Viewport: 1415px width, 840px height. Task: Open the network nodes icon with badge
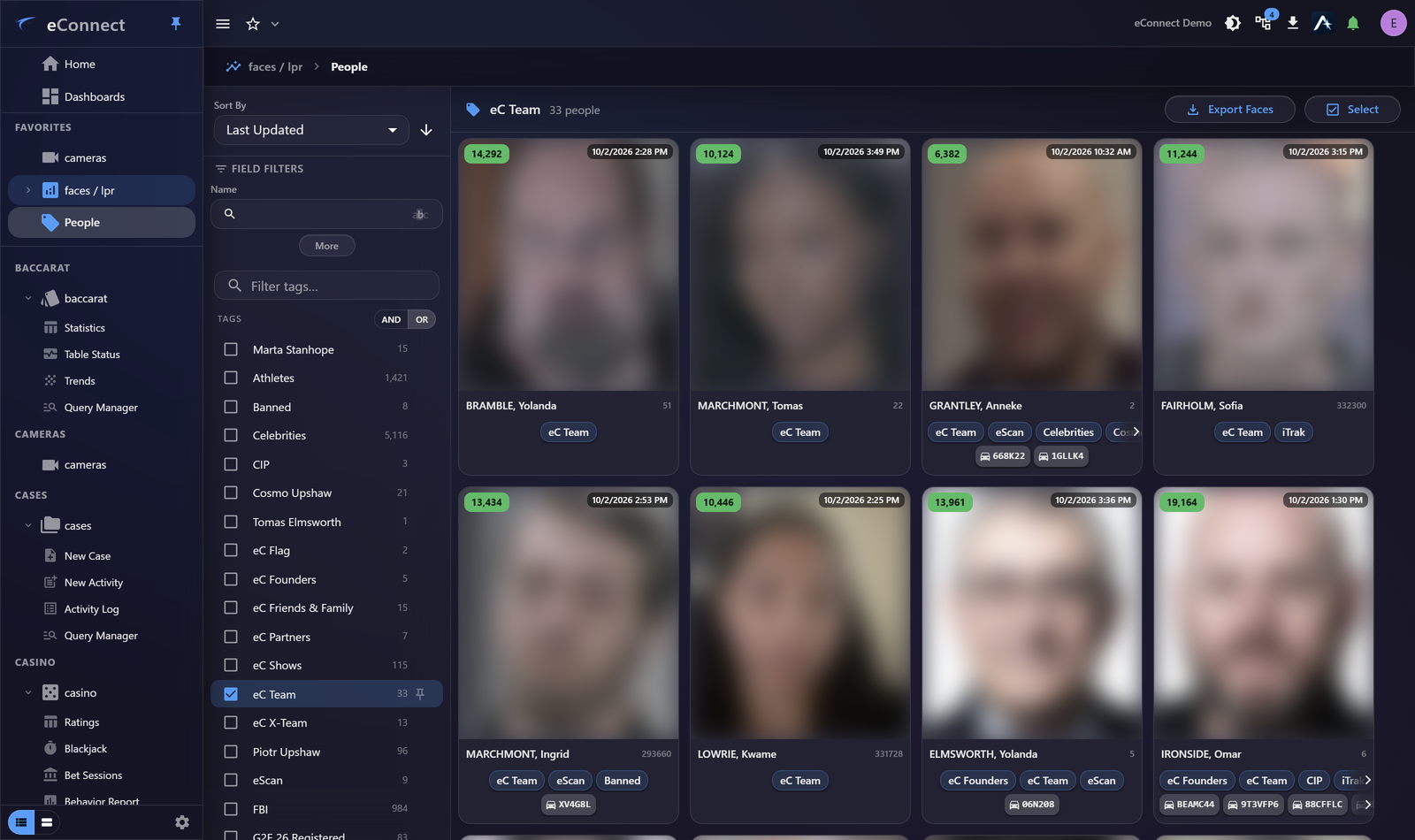tap(1264, 23)
